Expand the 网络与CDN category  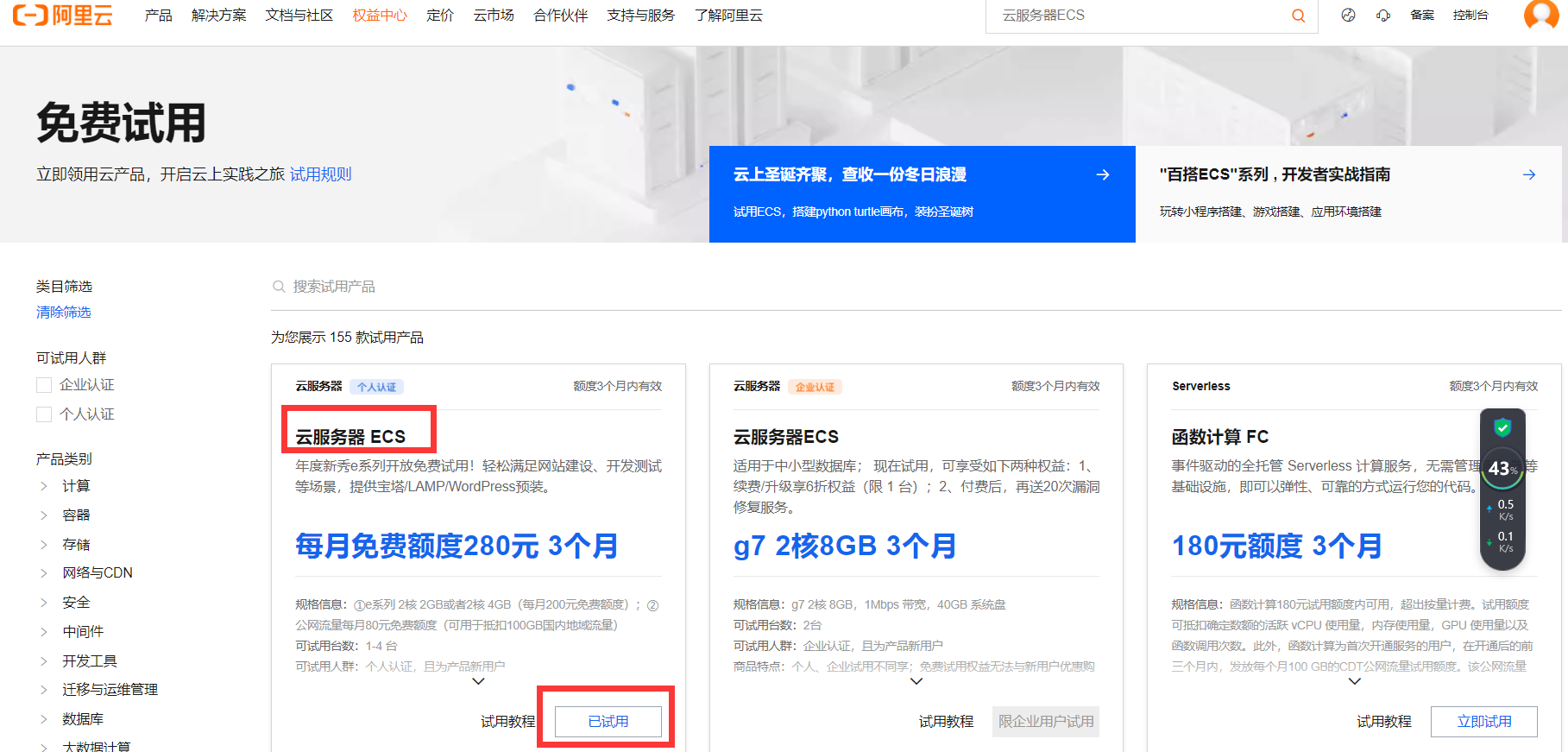click(x=44, y=573)
